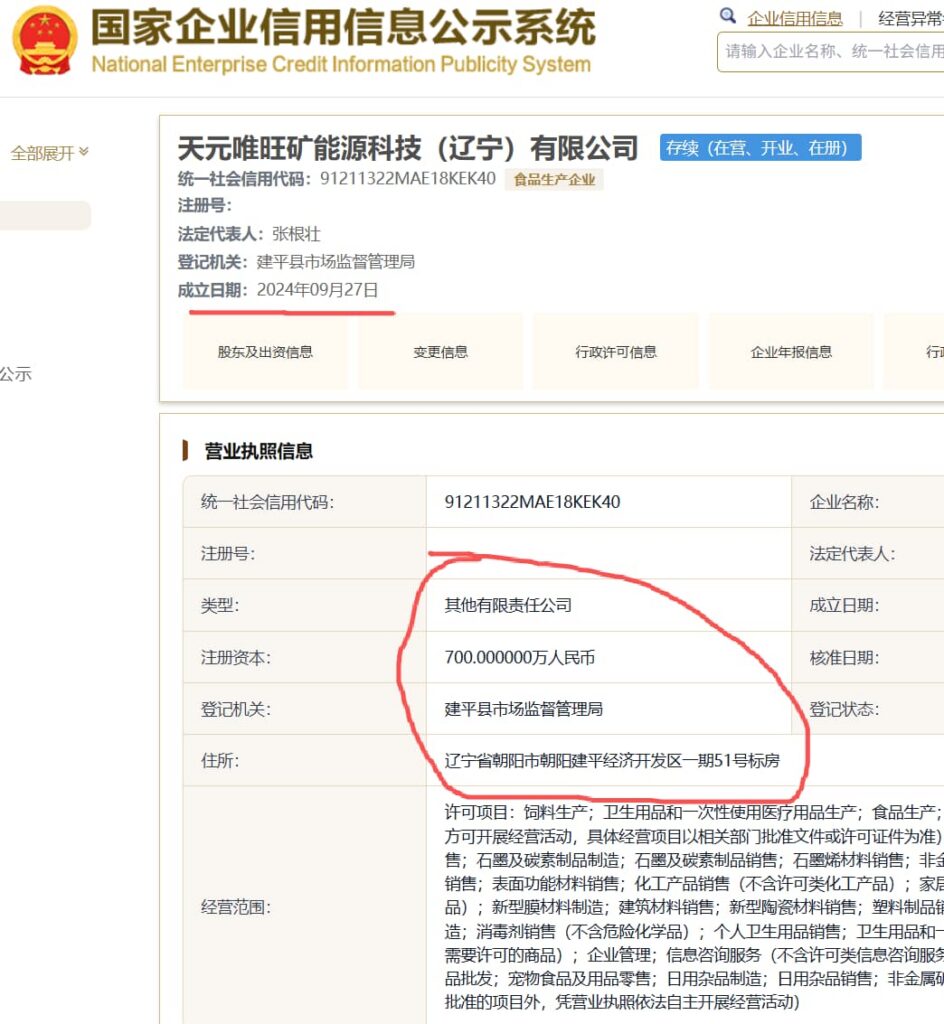This screenshot has height=1024, width=944.
Task: Open the 企业信用信息 search tab
Action: 795,18
